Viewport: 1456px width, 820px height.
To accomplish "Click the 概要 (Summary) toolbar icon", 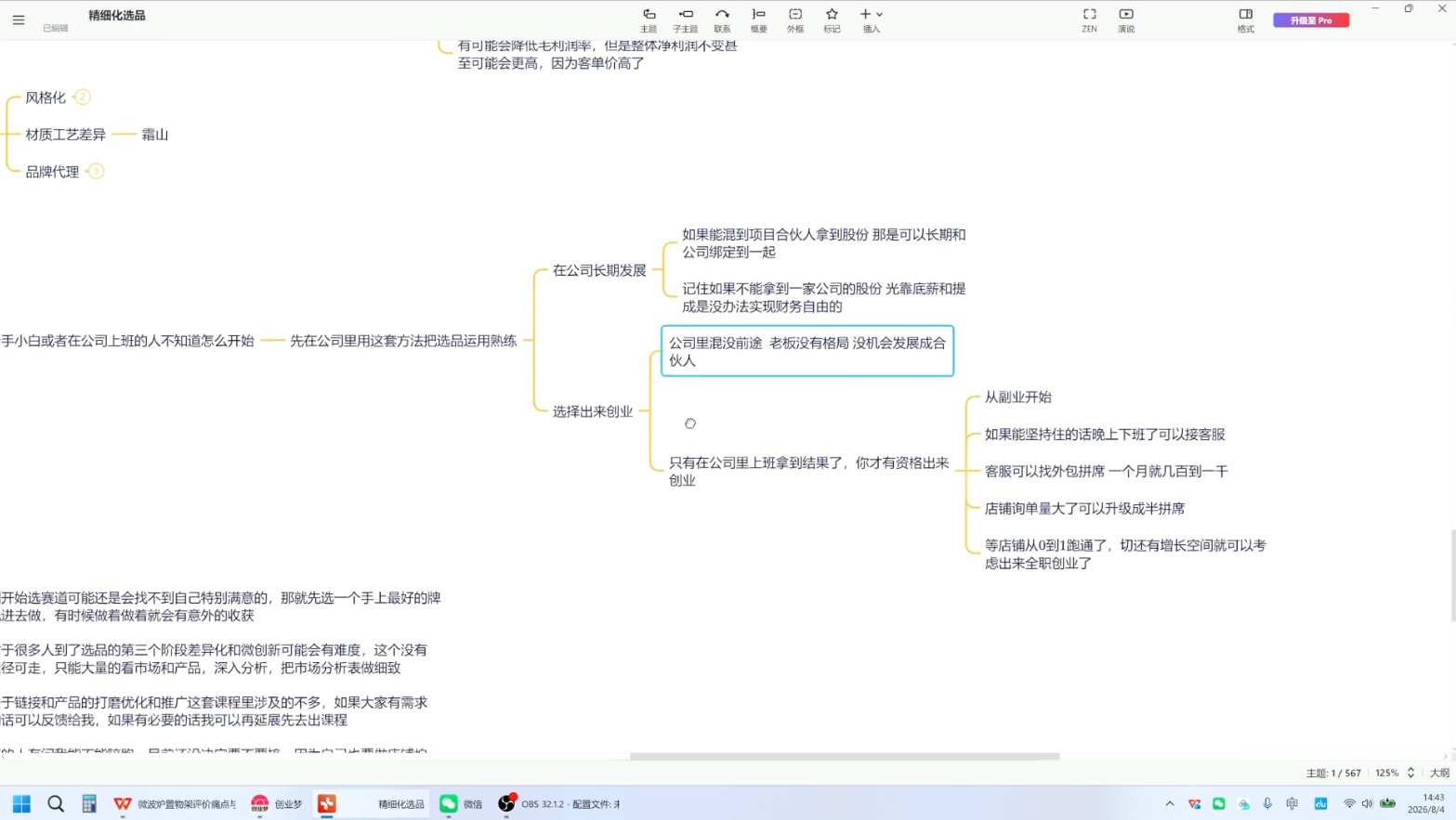I will [x=759, y=20].
